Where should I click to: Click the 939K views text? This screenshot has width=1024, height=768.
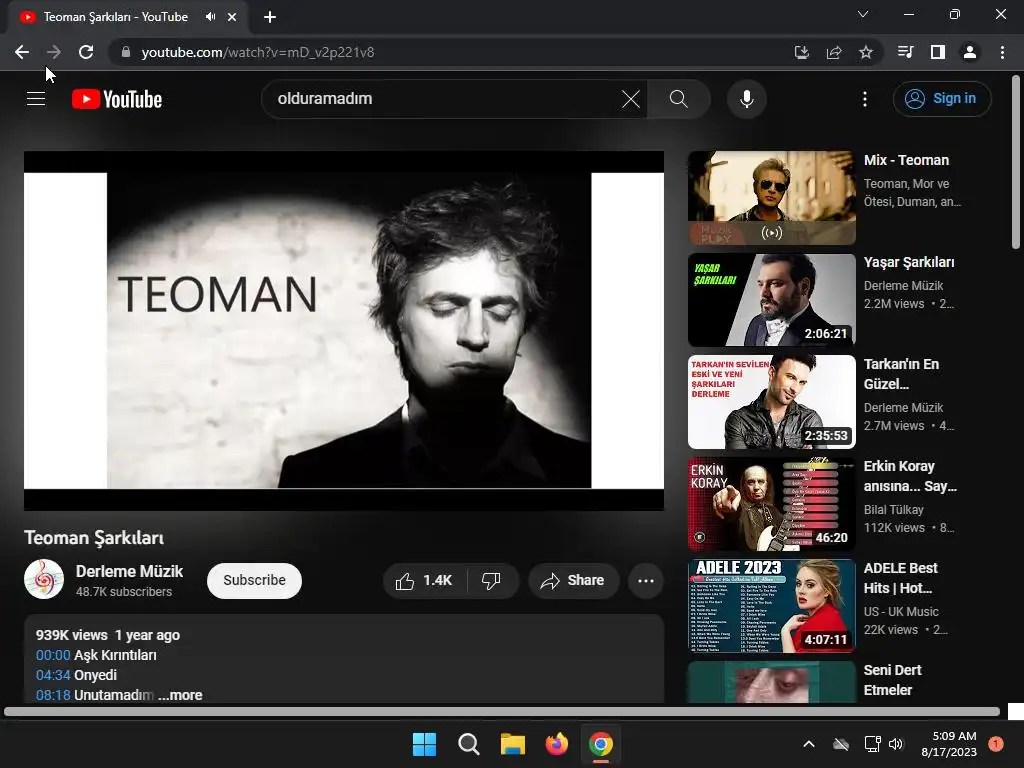tap(71, 635)
